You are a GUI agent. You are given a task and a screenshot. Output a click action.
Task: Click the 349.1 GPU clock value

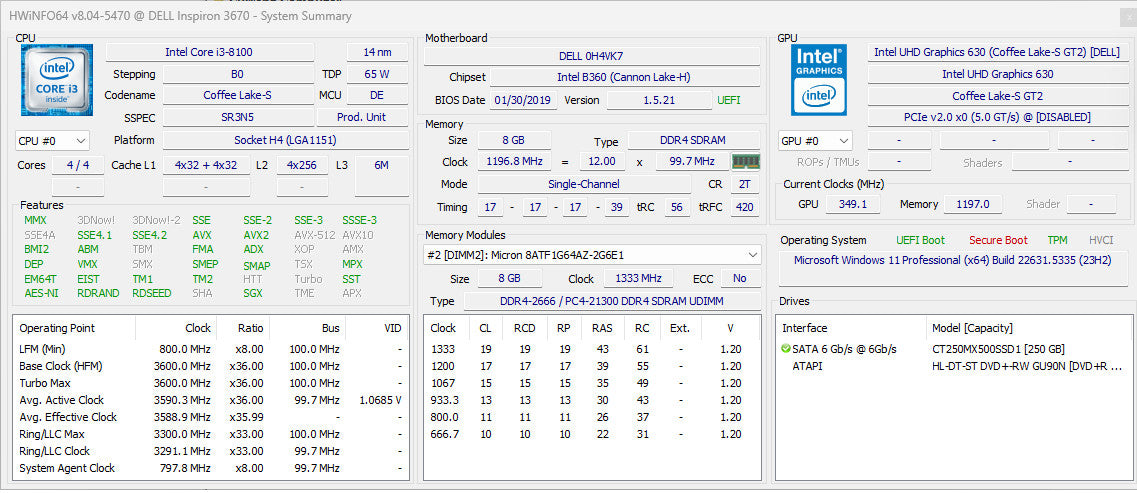tap(852, 204)
